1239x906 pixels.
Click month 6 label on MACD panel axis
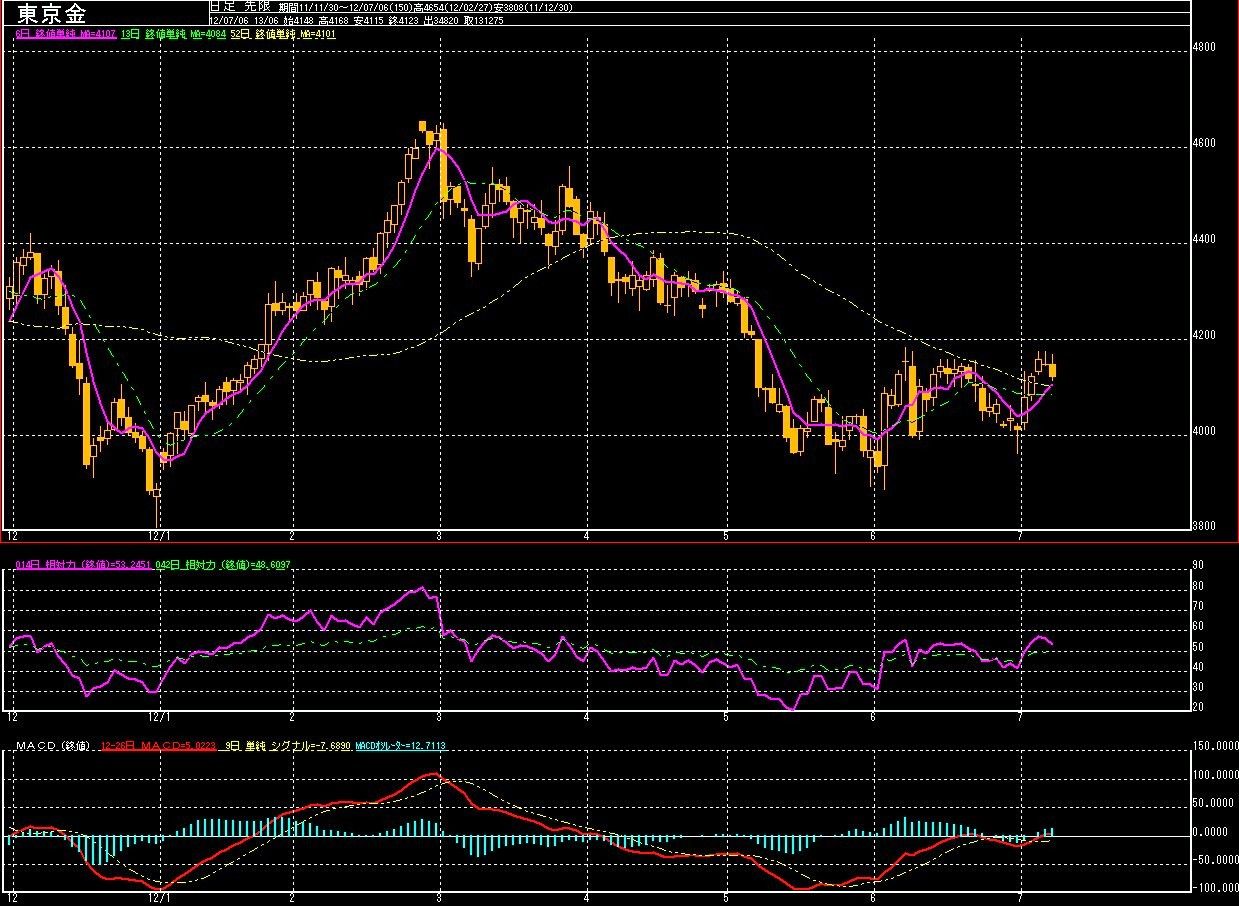[873, 899]
